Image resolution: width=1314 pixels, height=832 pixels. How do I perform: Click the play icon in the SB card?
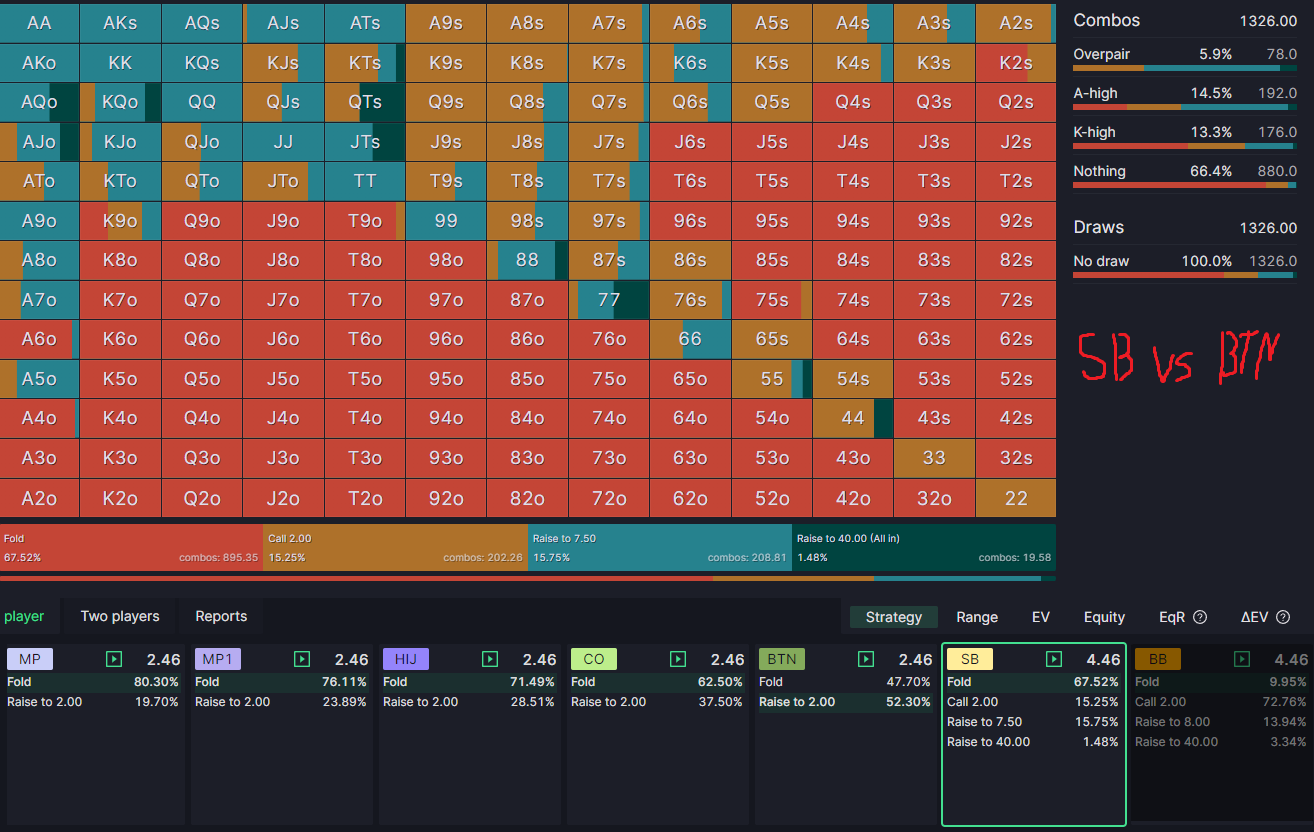1054,659
